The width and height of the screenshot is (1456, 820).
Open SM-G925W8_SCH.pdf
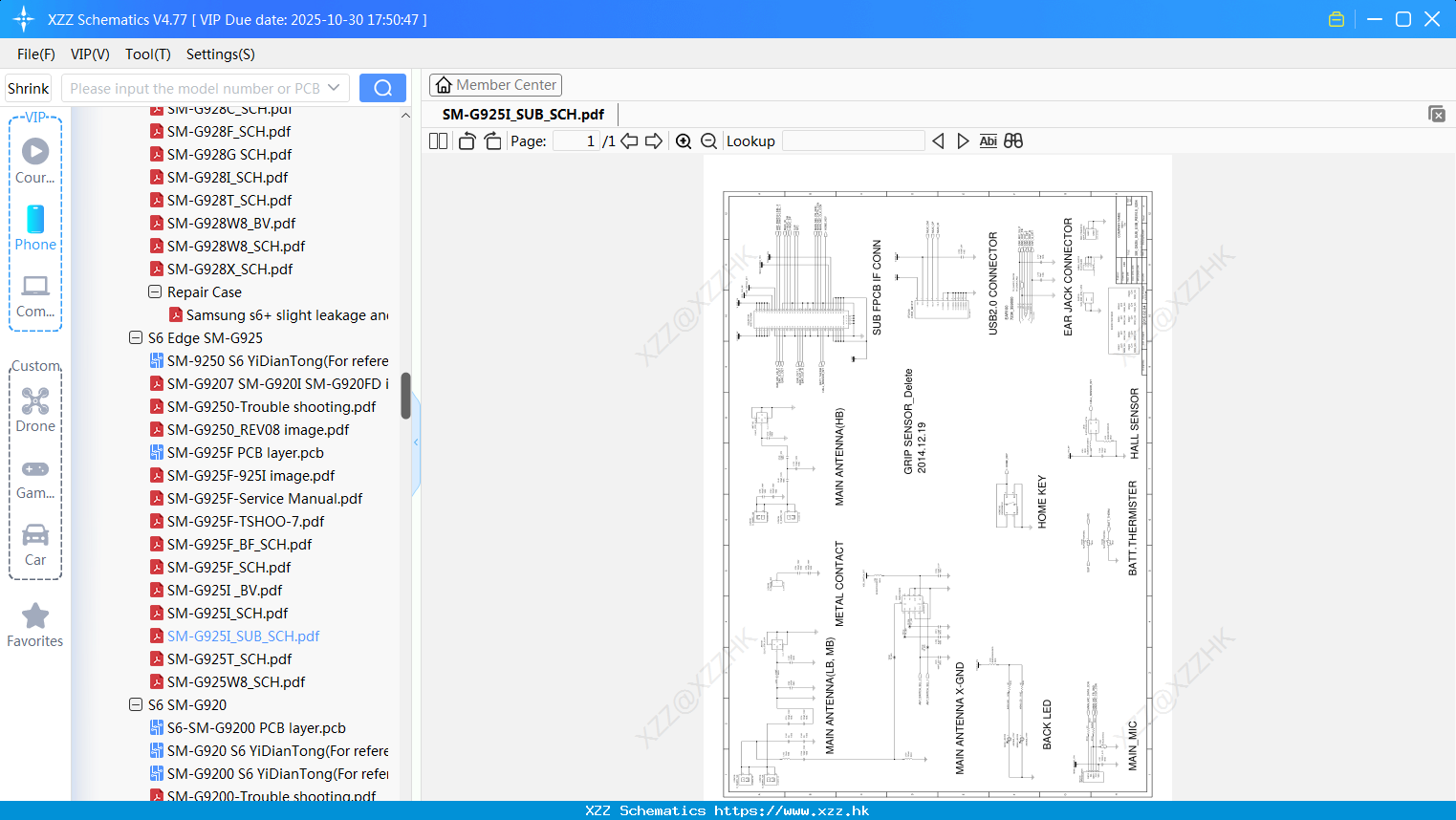[236, 681]
